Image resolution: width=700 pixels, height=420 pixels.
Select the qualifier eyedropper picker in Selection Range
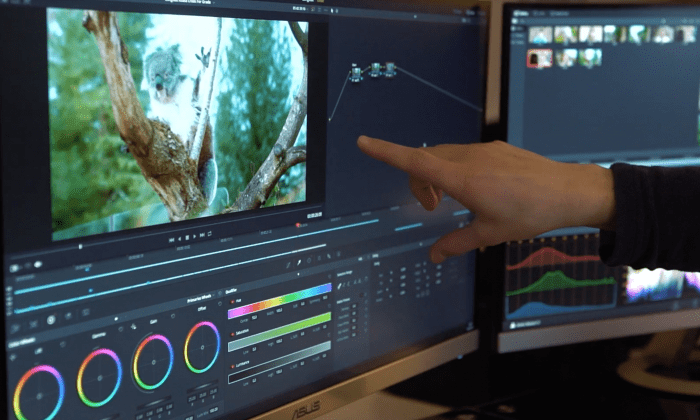(339, 286)
